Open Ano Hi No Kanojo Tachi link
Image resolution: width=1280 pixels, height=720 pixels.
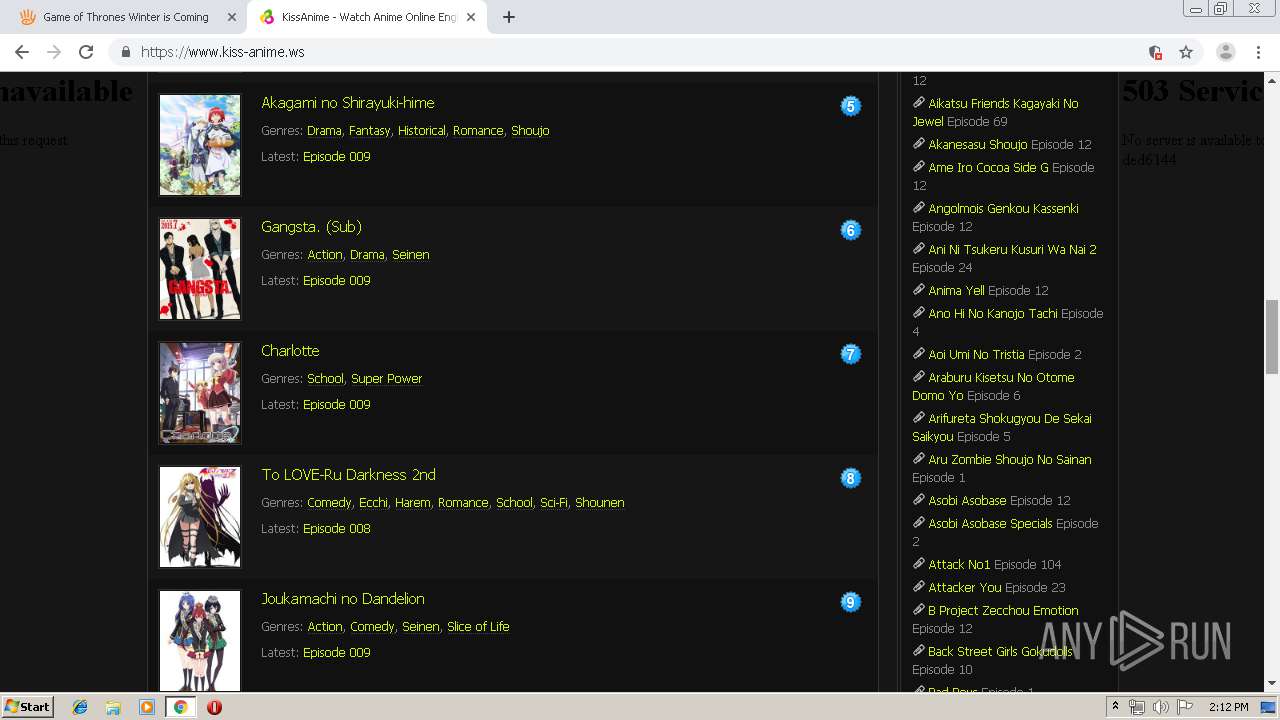(x=993, y=314)
